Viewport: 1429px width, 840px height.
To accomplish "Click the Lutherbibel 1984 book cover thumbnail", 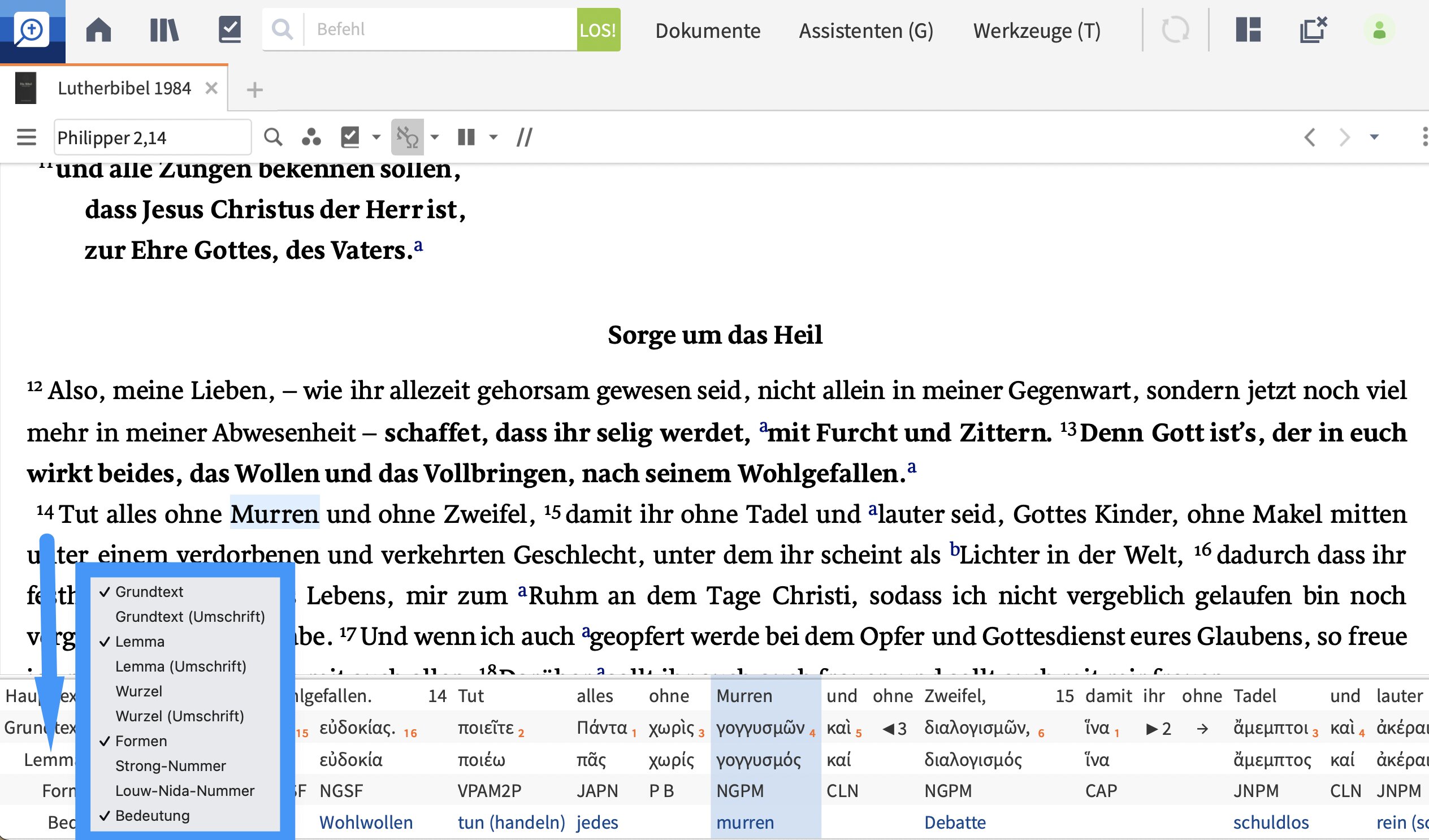I will [25, 89].
